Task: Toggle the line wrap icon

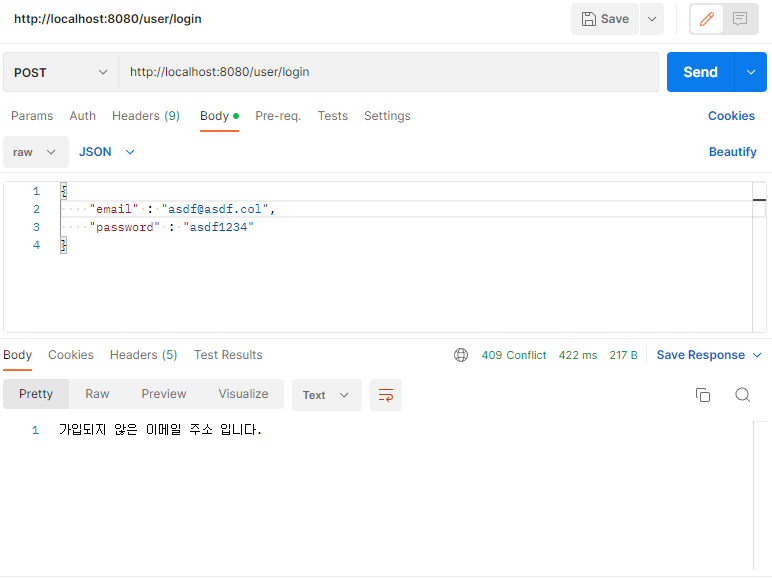Action: coord(386,395)
